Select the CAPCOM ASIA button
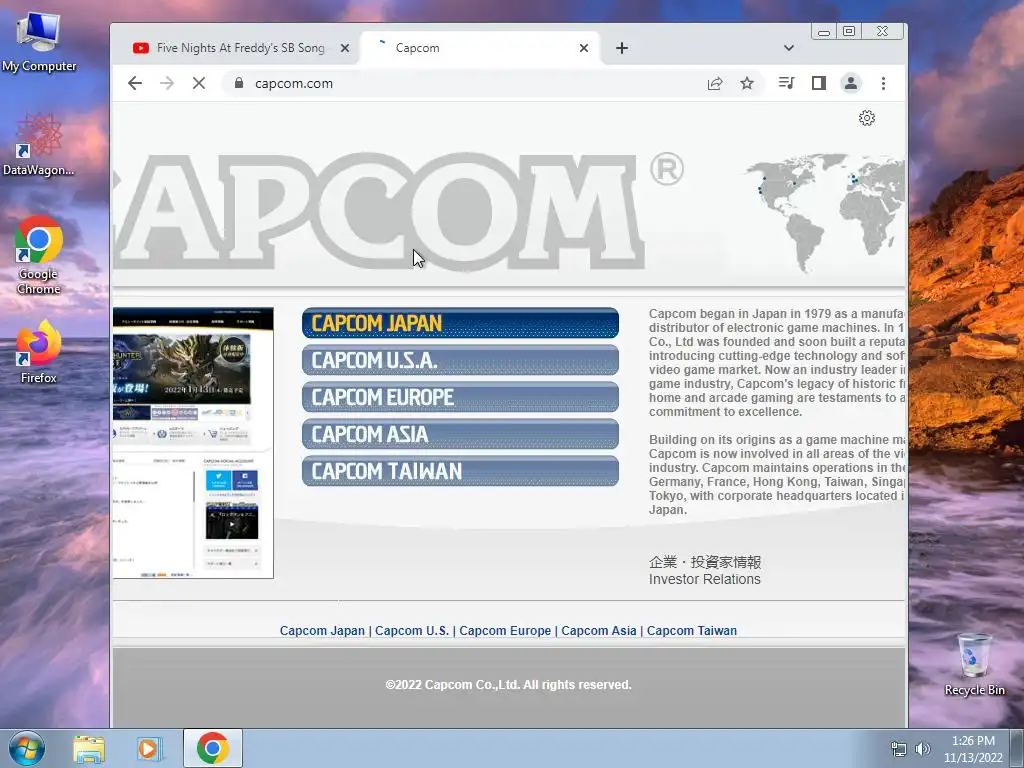The width and height of the screenshot is (1024, 768). 460,434
